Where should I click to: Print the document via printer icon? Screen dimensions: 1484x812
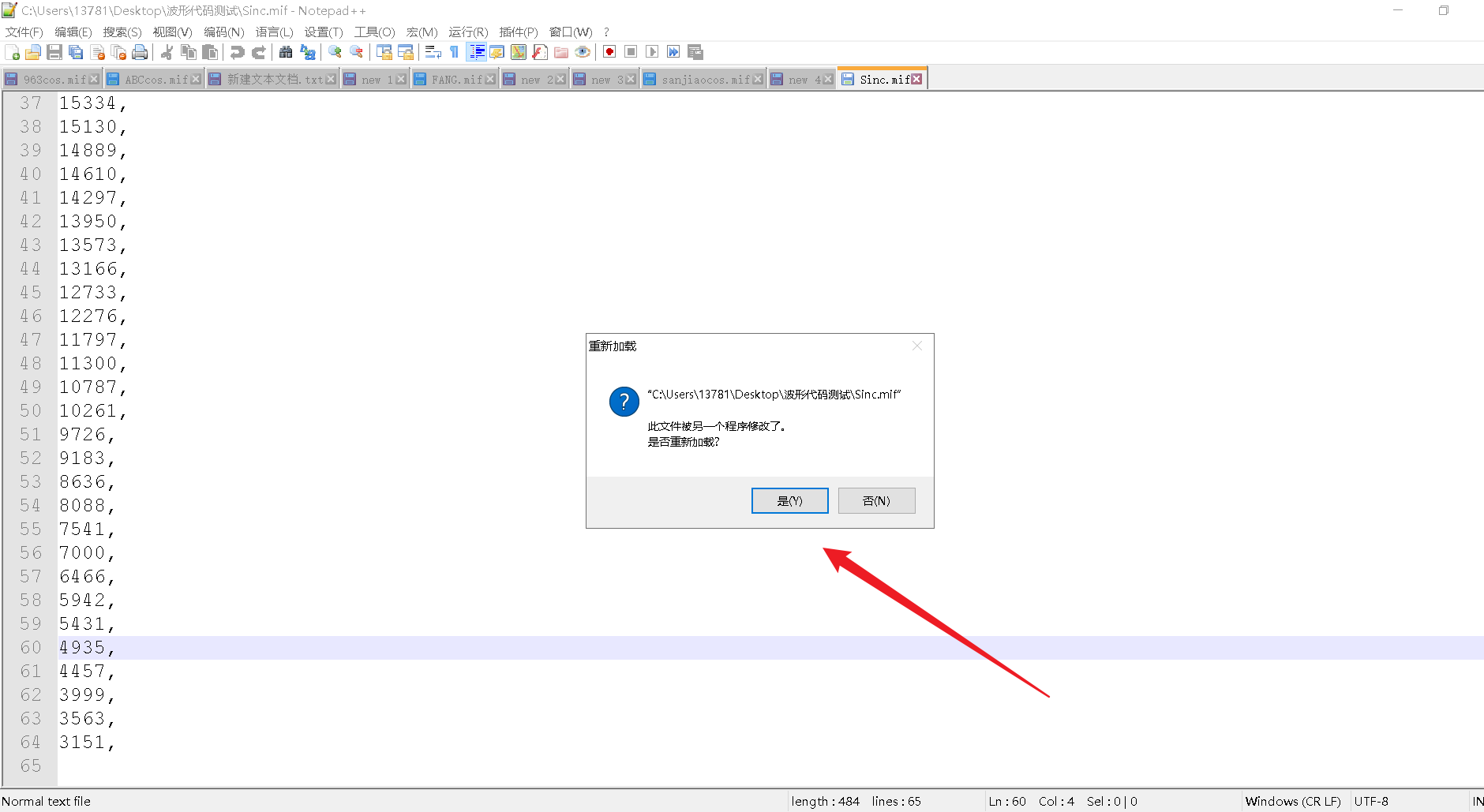coord(140,52)
